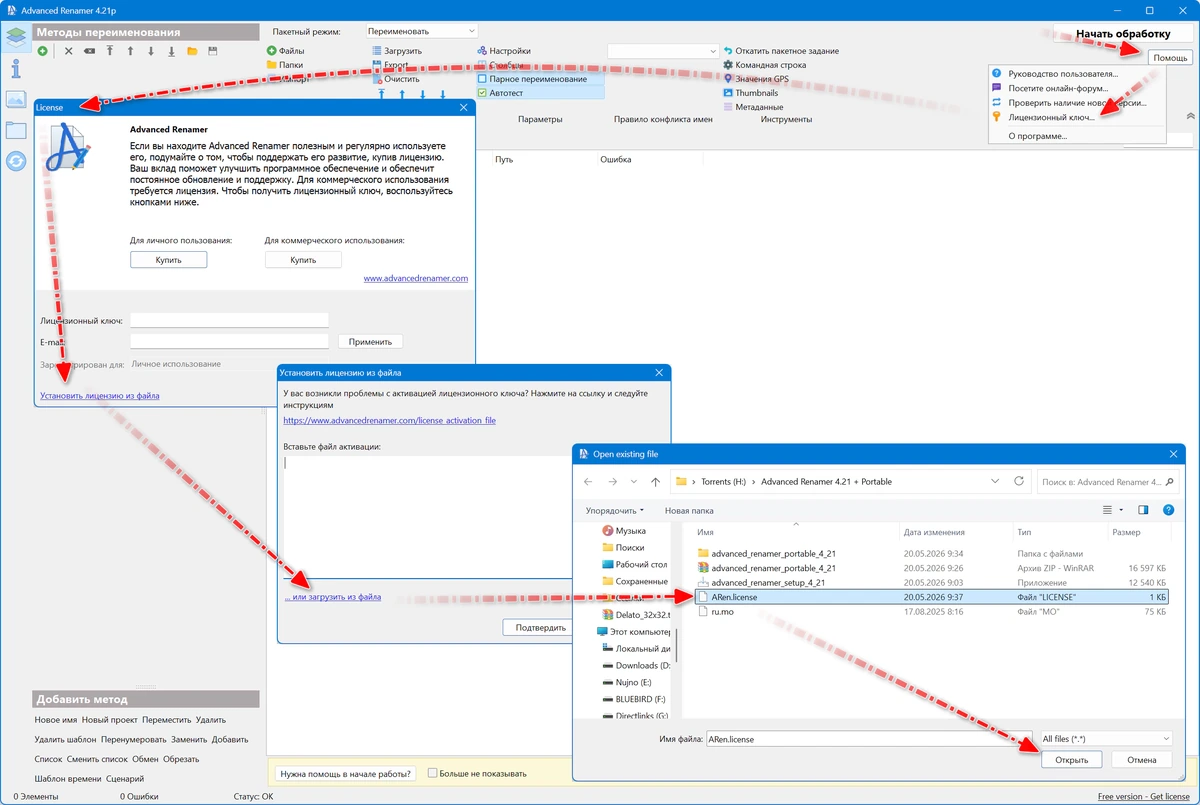Save the method list floppy icon
This screenshot has width=1200, height=805.
[213, 50]
